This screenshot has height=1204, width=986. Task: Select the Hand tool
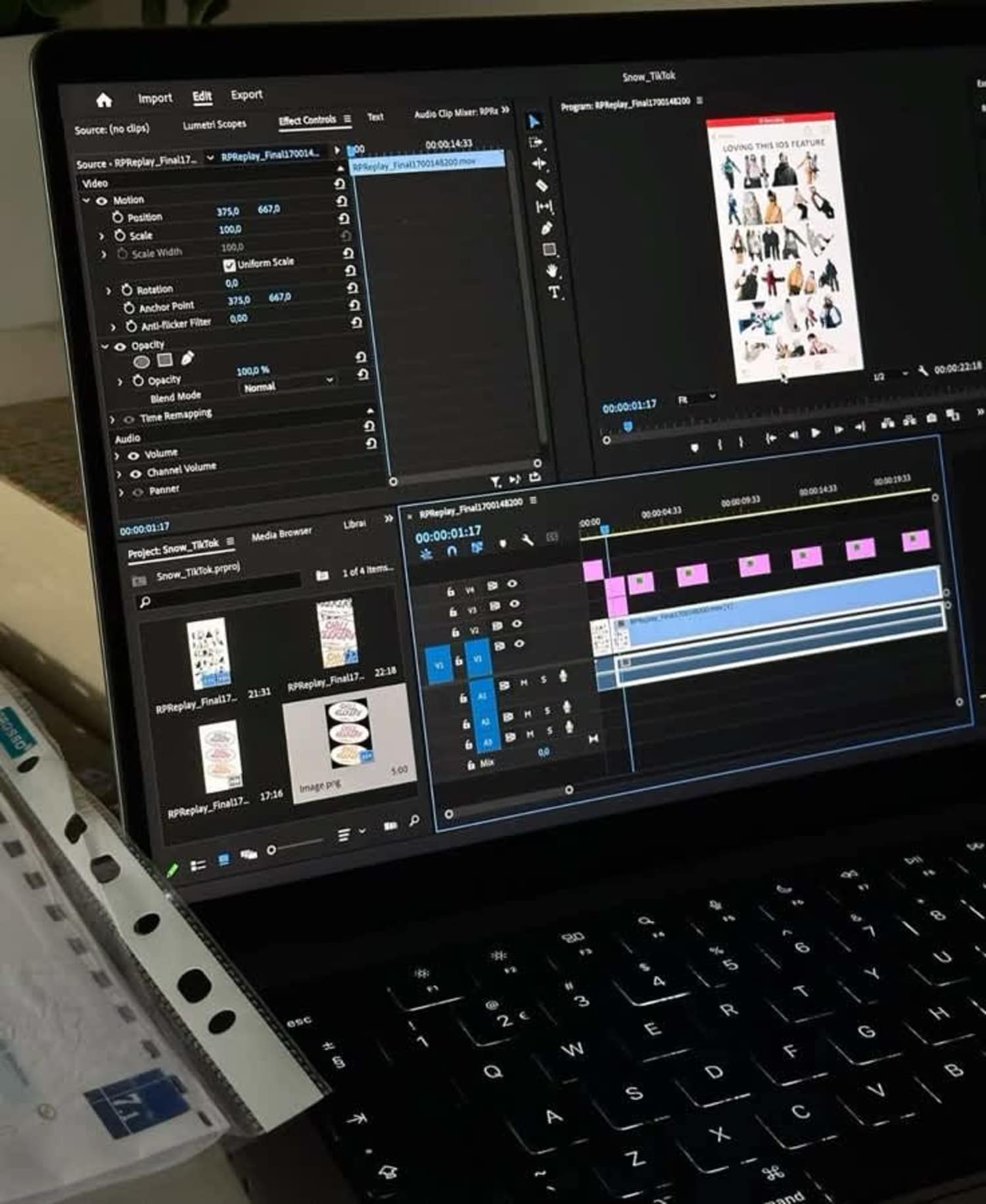pyautogui.click(x=552, y=271)
